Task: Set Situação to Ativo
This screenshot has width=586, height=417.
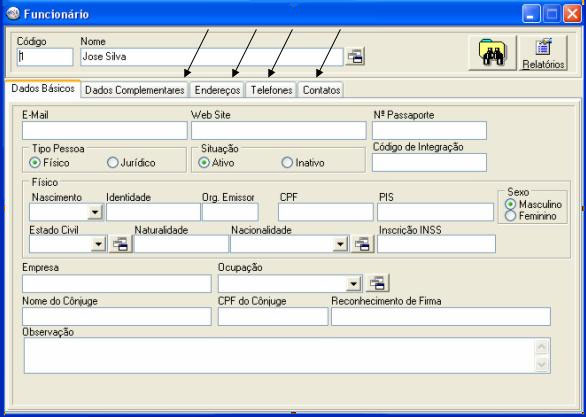Action: click(x=204, y=163)
